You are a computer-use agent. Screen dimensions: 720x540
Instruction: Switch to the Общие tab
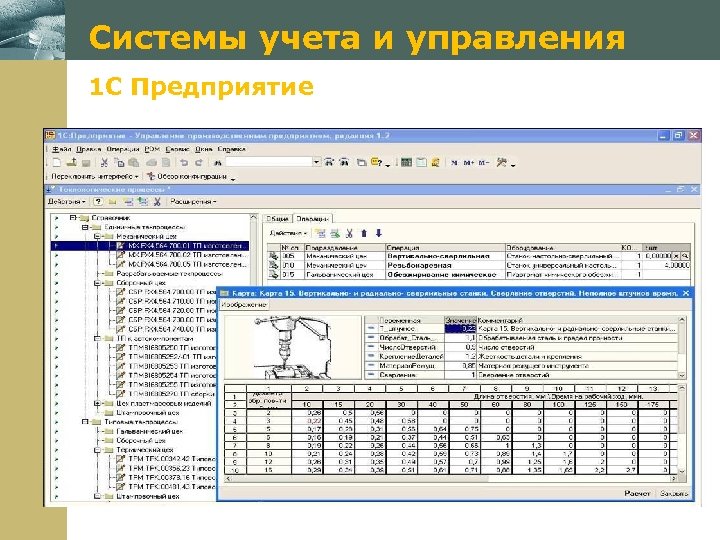click(278, 219)
